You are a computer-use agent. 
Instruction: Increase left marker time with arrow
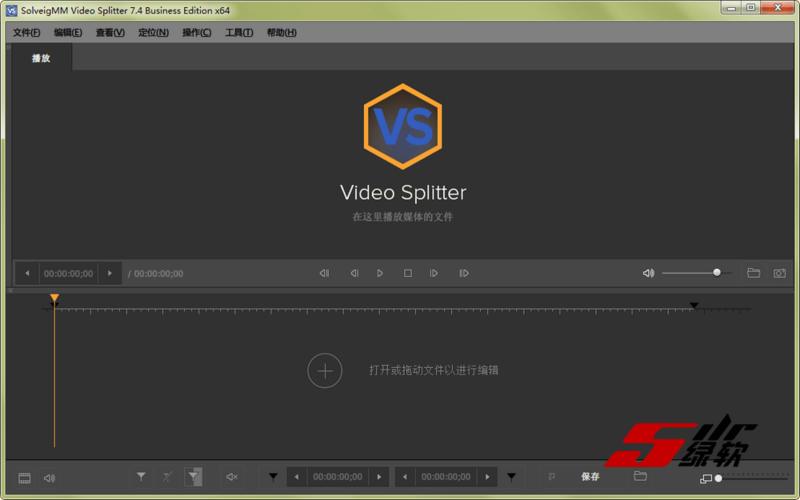[379, 477]
